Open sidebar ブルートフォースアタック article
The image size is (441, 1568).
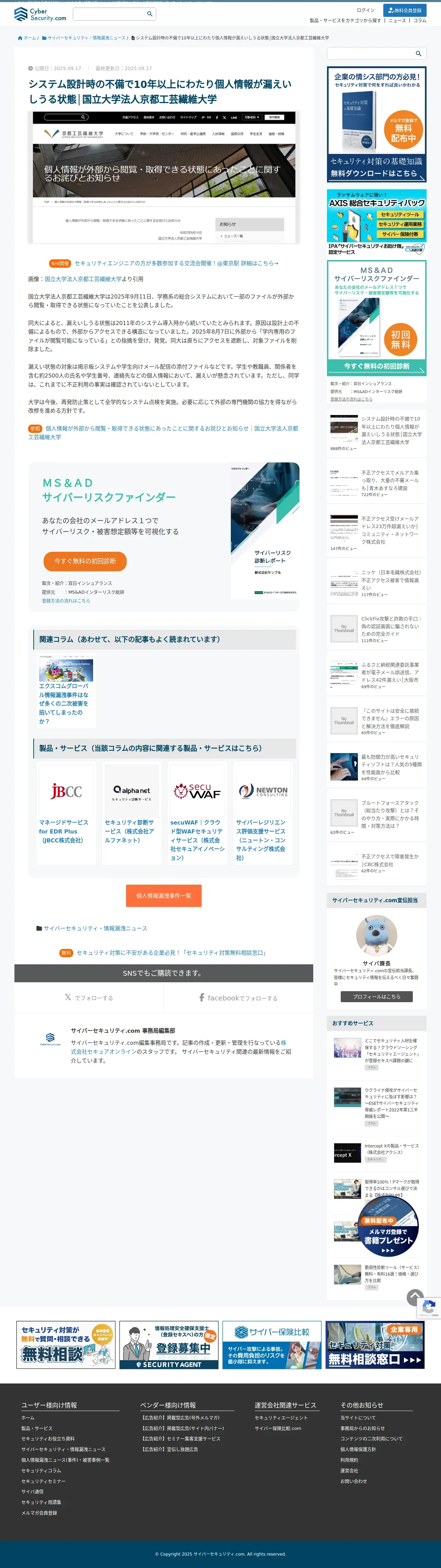click(390, 815)
